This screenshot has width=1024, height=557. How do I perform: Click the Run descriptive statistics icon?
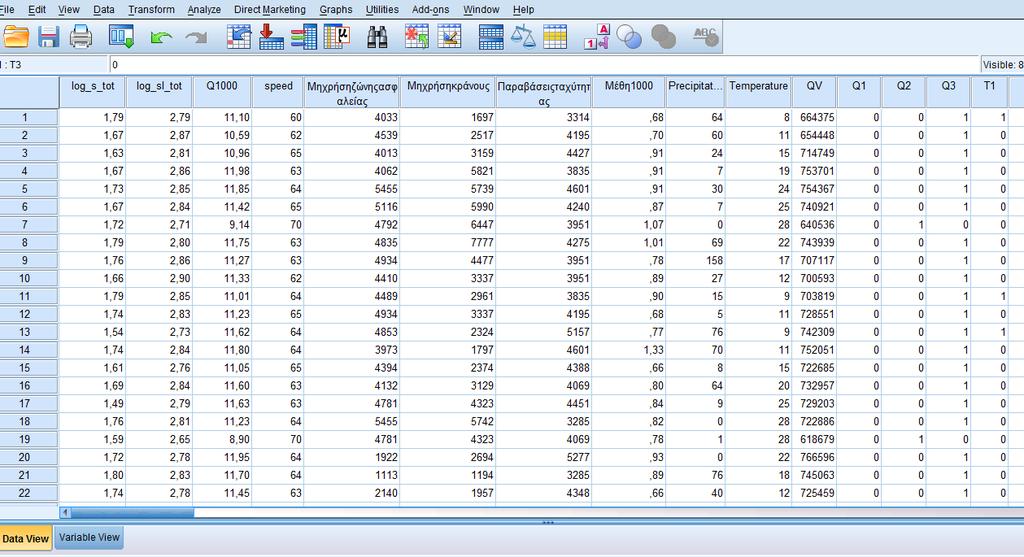click(x=337, y=37)
